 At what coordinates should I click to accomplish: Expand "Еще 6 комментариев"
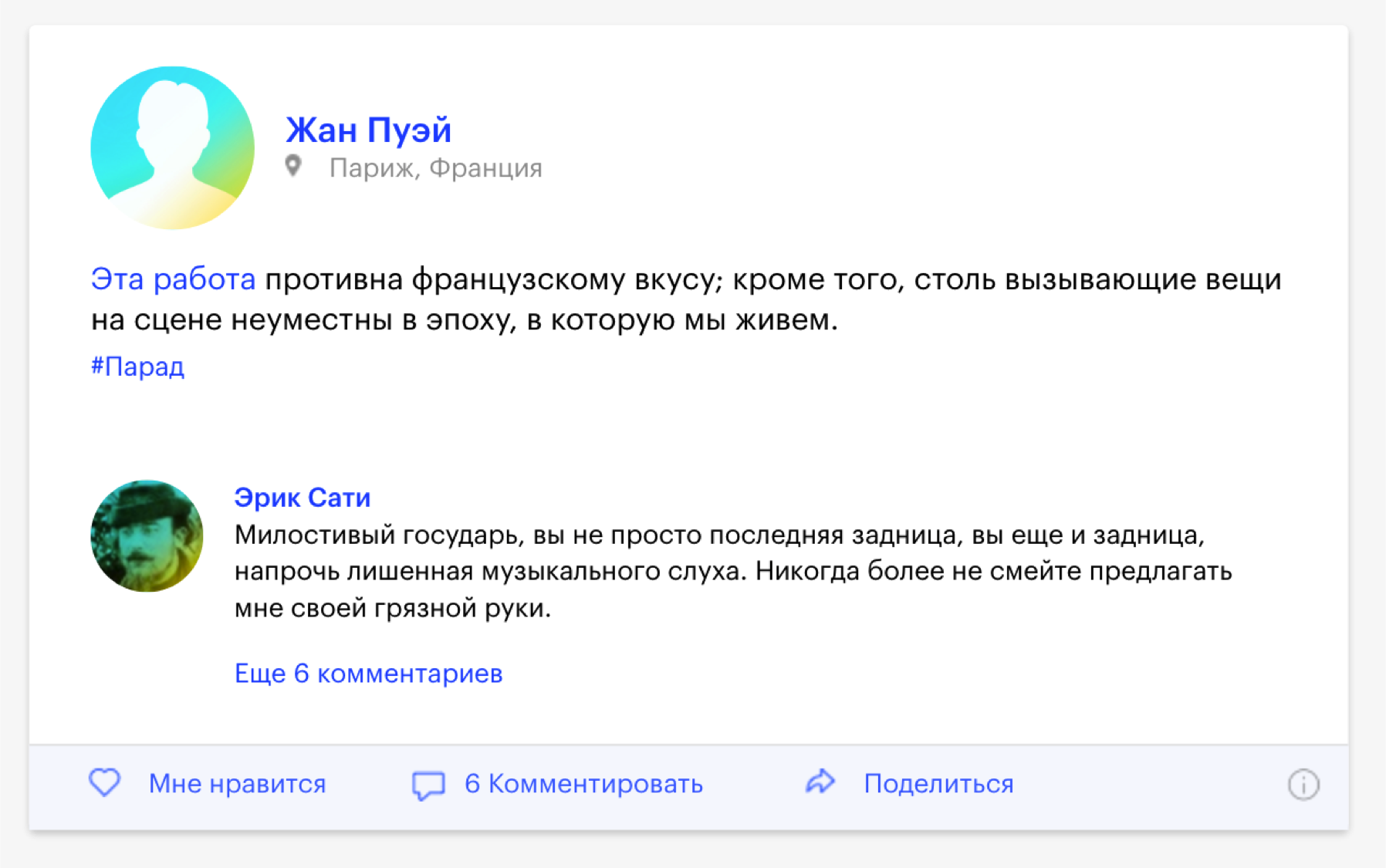tap(369, 674)
